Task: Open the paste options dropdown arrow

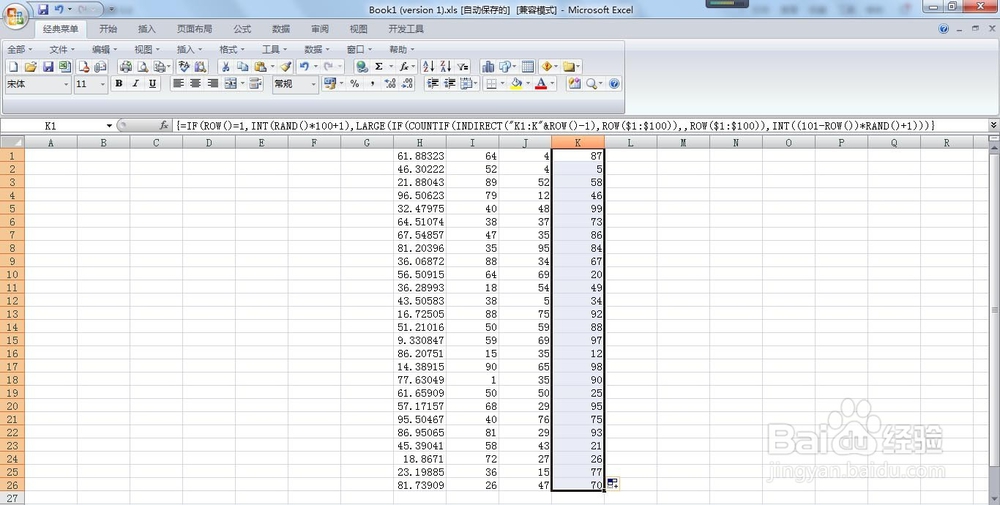Action: pyautogui.click(x=272, y=66)
